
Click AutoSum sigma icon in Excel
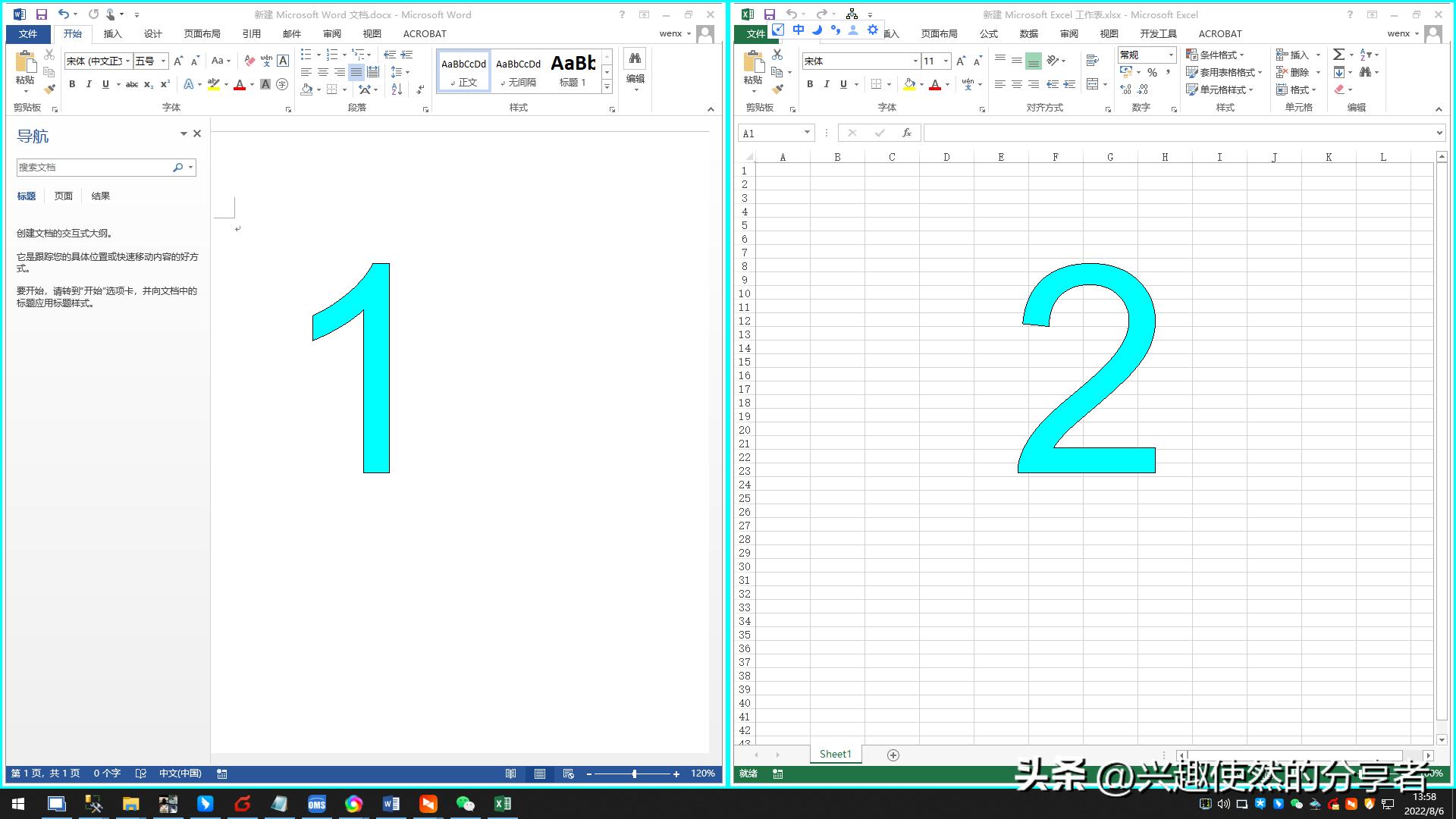click(1338, 55)
